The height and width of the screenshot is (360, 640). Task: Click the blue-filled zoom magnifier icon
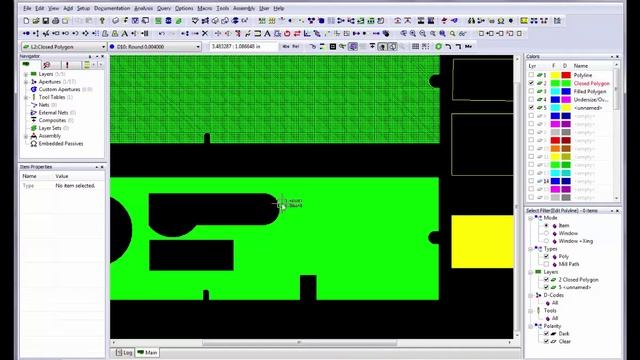(442, 33)
